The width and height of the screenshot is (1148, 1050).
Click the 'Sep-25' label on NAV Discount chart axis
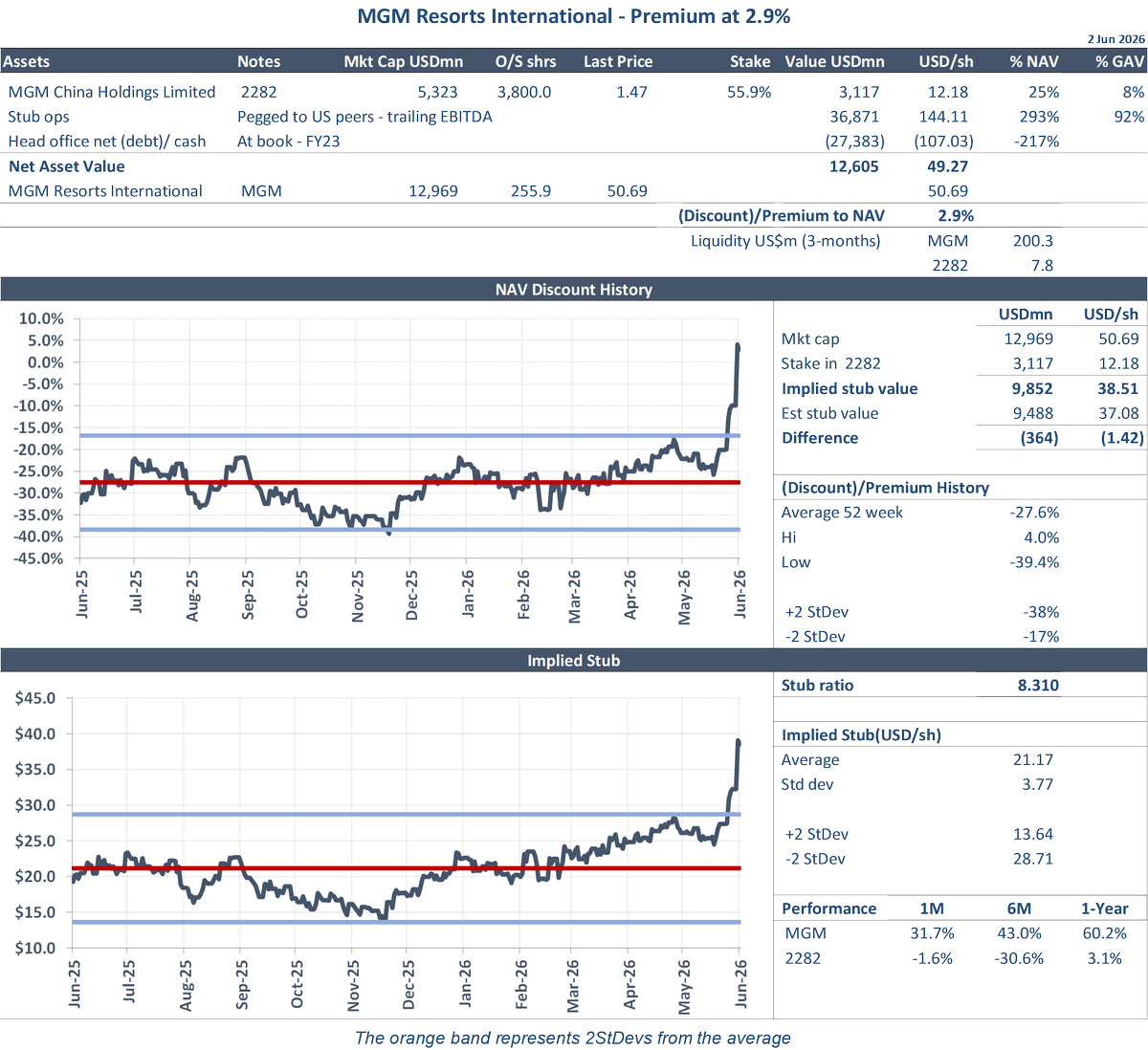click(248, 595)
